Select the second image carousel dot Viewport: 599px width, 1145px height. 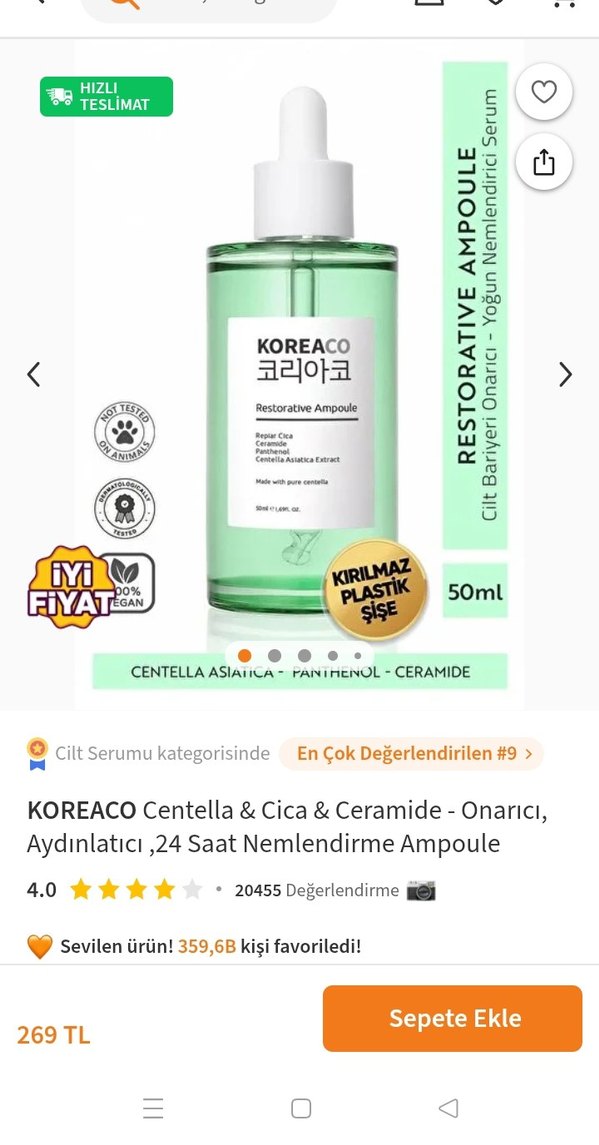(x=275, y=656)
